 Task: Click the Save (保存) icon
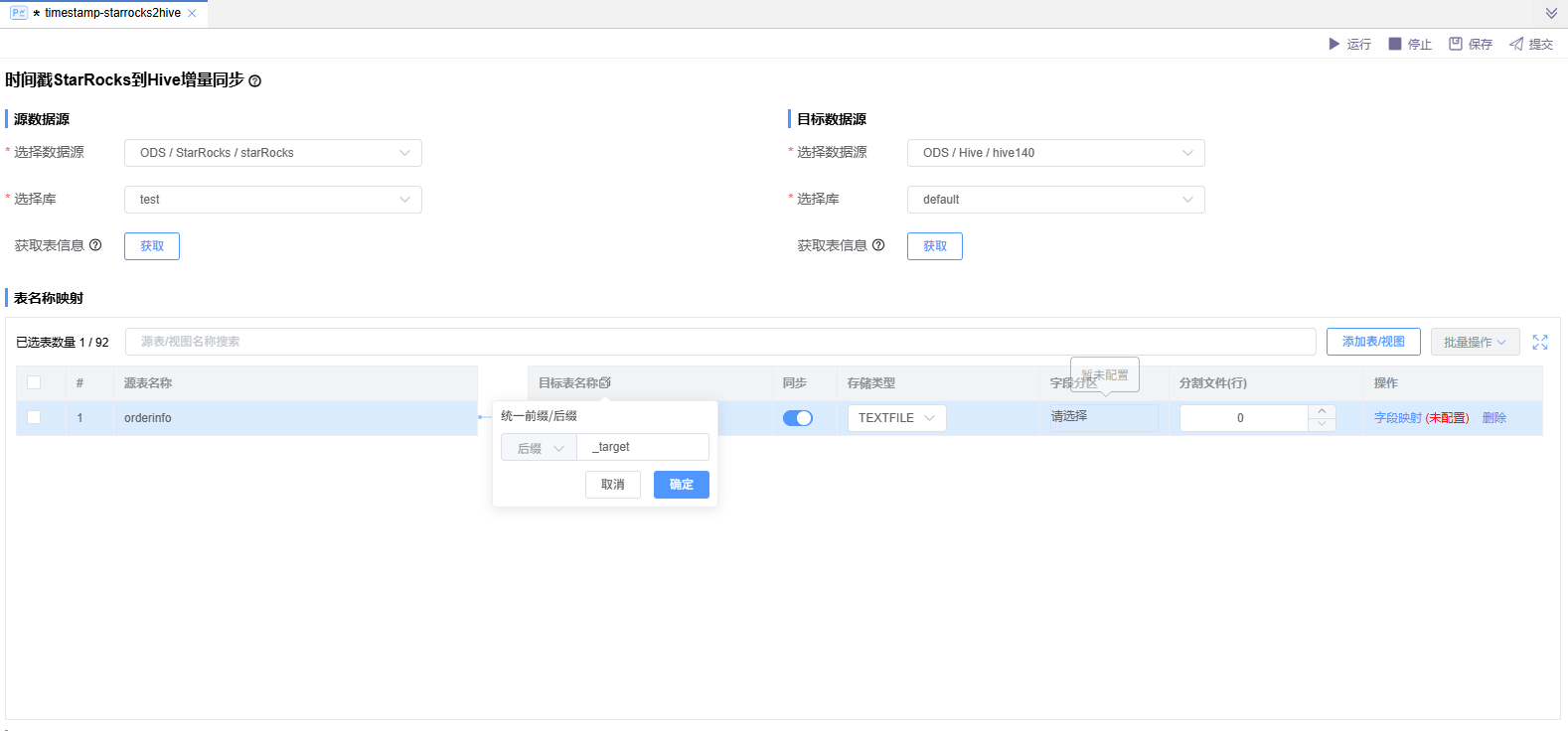pos(1456,44)
